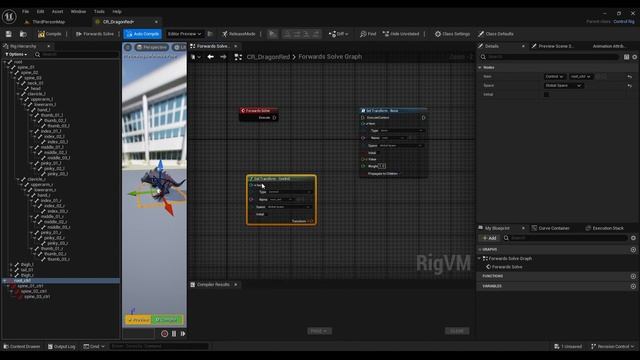Open Details Space Global Space dropdown
Viewport: 640px width, 360px height.
pyautogui.click(x=564, y=86)
